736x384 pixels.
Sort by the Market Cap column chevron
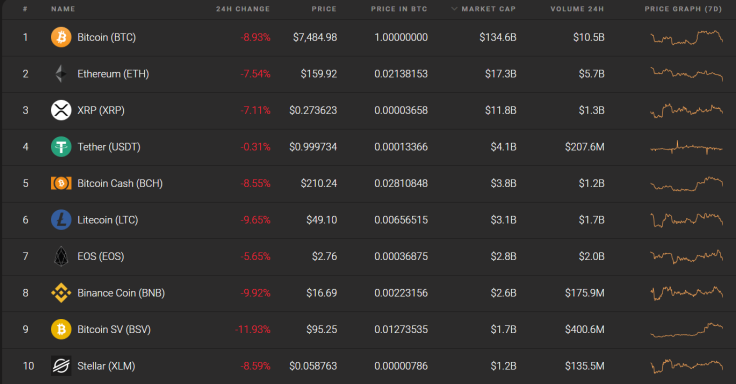click(x=454, y=8)
